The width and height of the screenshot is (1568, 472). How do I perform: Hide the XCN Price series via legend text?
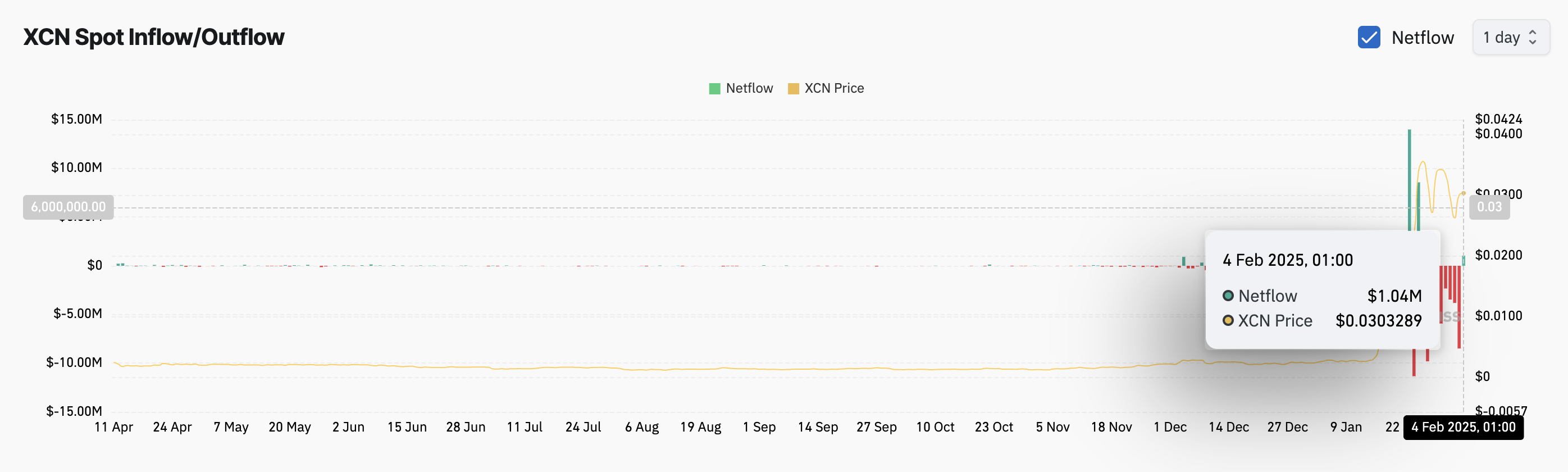pos(833,88)
